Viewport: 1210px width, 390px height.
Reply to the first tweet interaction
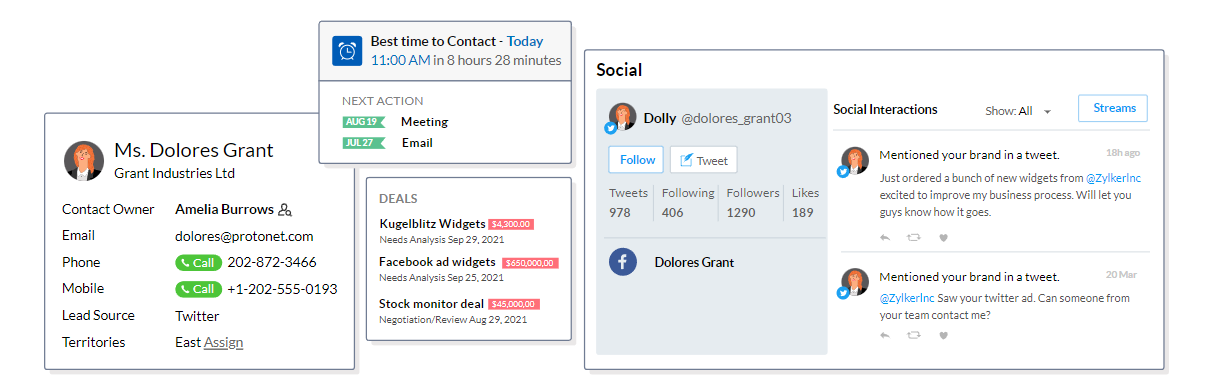(x=884, y=238)
